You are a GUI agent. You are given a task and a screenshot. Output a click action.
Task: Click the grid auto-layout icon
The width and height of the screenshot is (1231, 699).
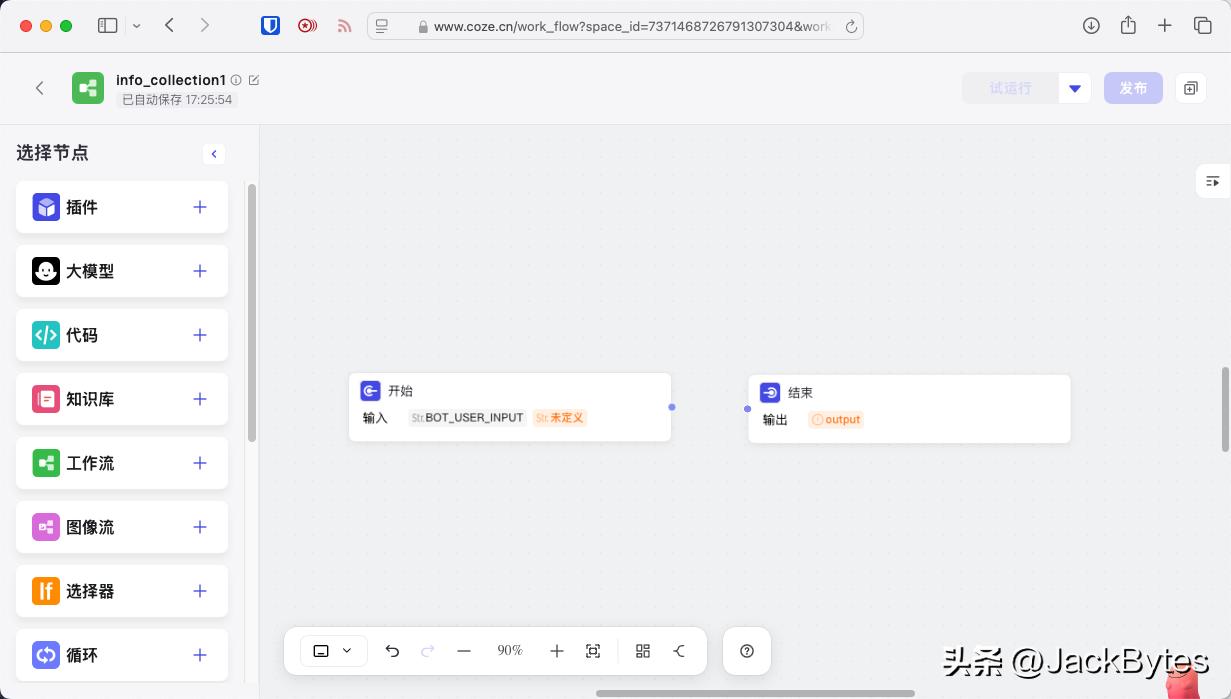coord(643,651)
